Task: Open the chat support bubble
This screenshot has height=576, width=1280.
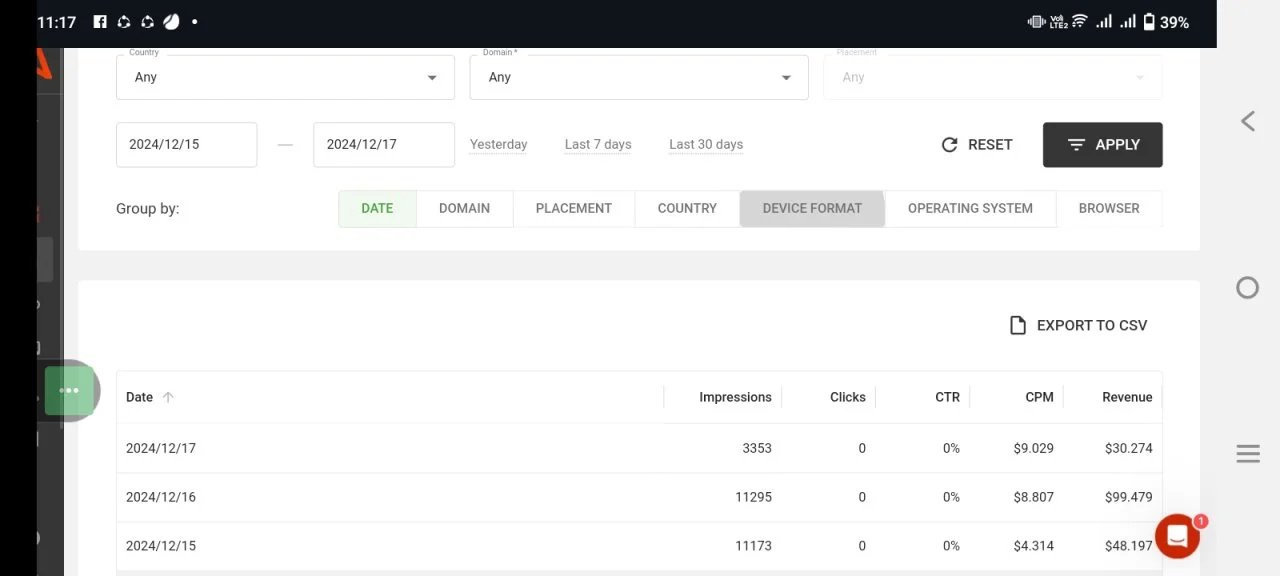Action: 1178,537
